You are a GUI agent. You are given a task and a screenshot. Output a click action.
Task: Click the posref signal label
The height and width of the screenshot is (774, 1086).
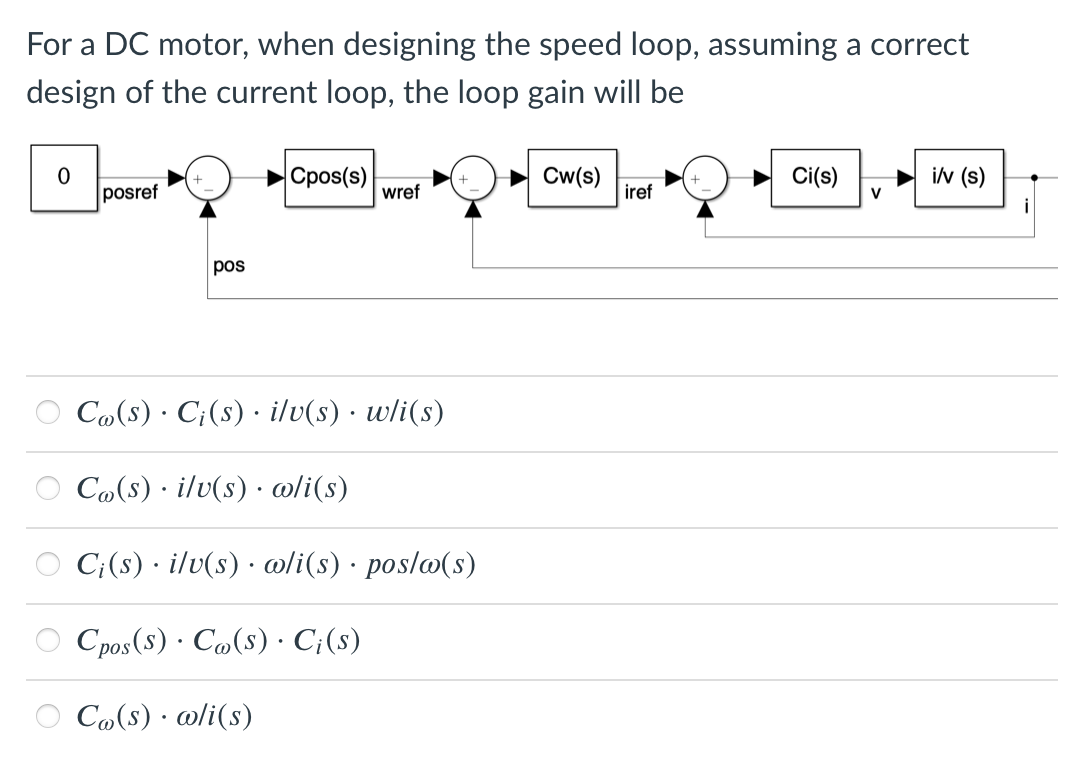(129, 193)
